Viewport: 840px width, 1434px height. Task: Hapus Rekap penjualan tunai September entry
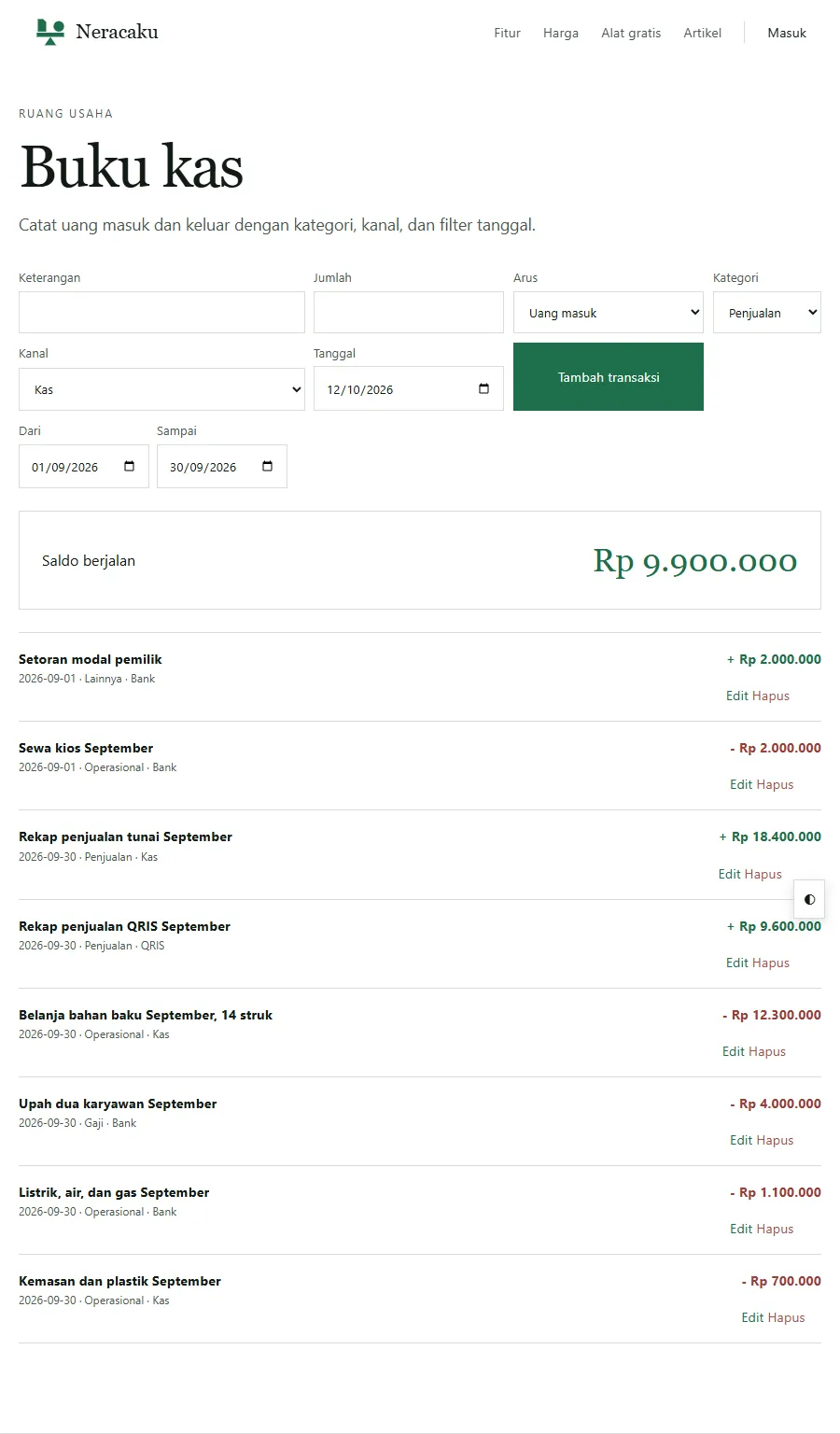(x=763, y=874)
